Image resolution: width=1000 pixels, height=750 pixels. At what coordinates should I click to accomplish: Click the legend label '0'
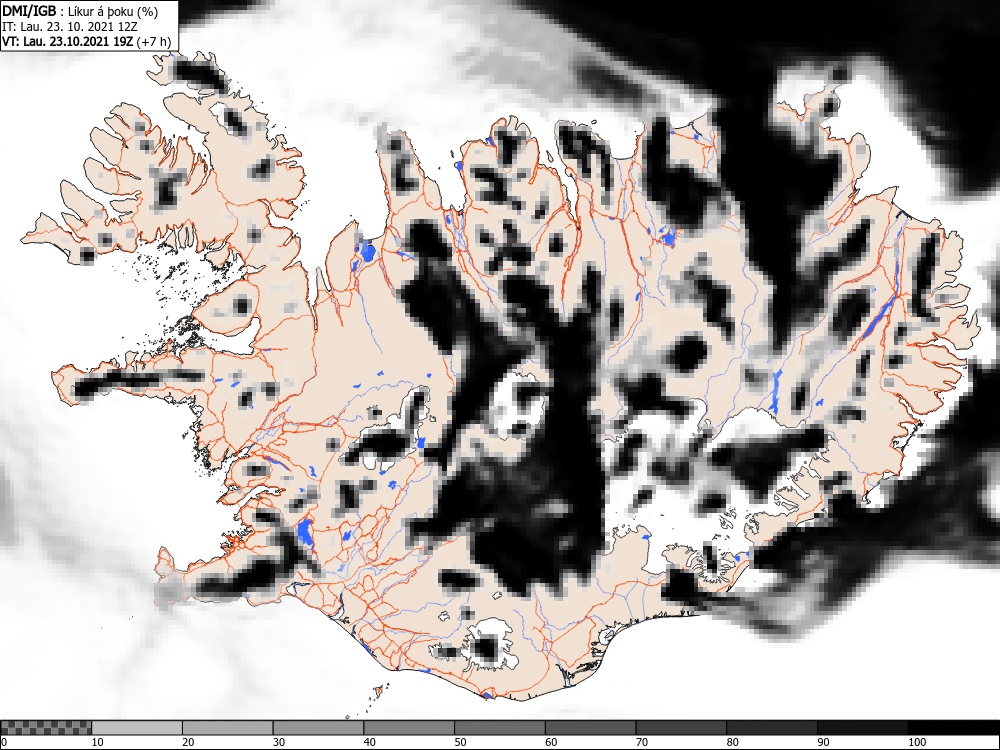pyautogui.click(x=4, y=742)
